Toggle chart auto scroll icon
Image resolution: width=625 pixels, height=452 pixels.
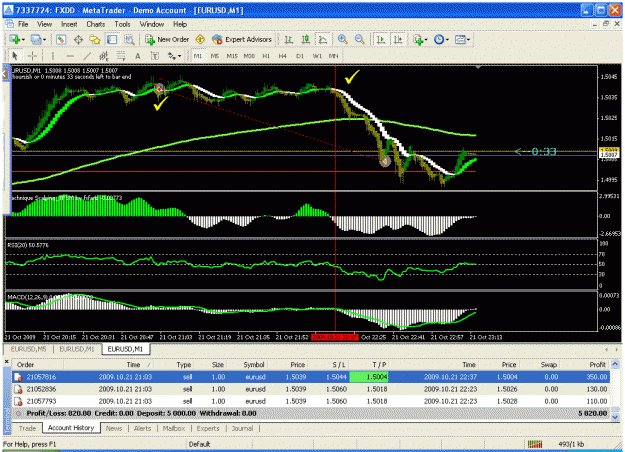381,39
